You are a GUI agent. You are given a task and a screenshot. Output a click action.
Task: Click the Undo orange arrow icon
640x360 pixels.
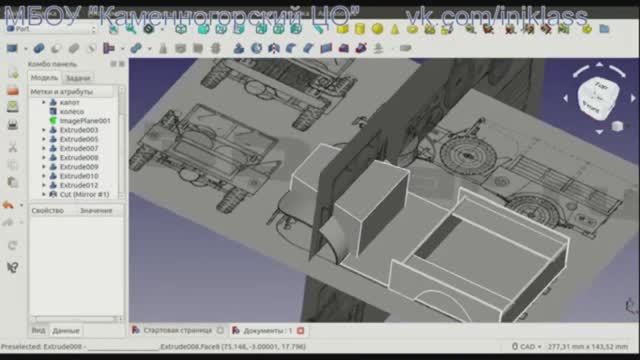click(9, 205)
